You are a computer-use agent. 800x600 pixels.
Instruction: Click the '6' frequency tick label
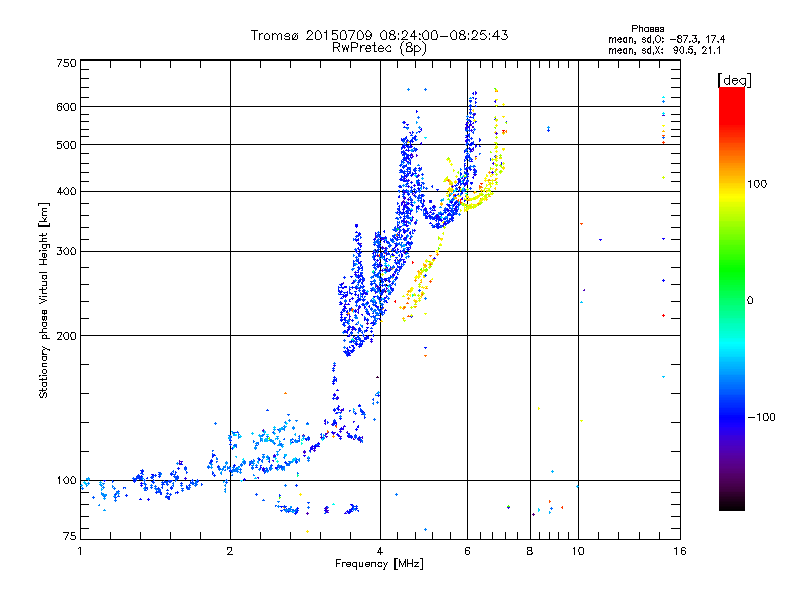tap(467, 551)
